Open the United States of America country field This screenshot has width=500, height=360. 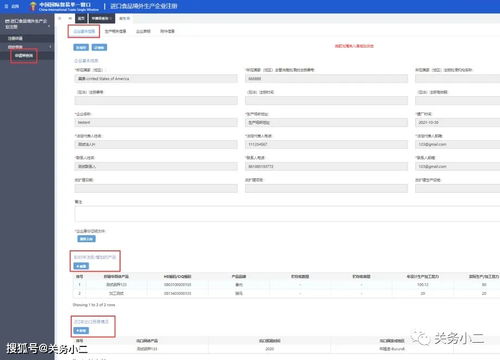pos(156,79)
